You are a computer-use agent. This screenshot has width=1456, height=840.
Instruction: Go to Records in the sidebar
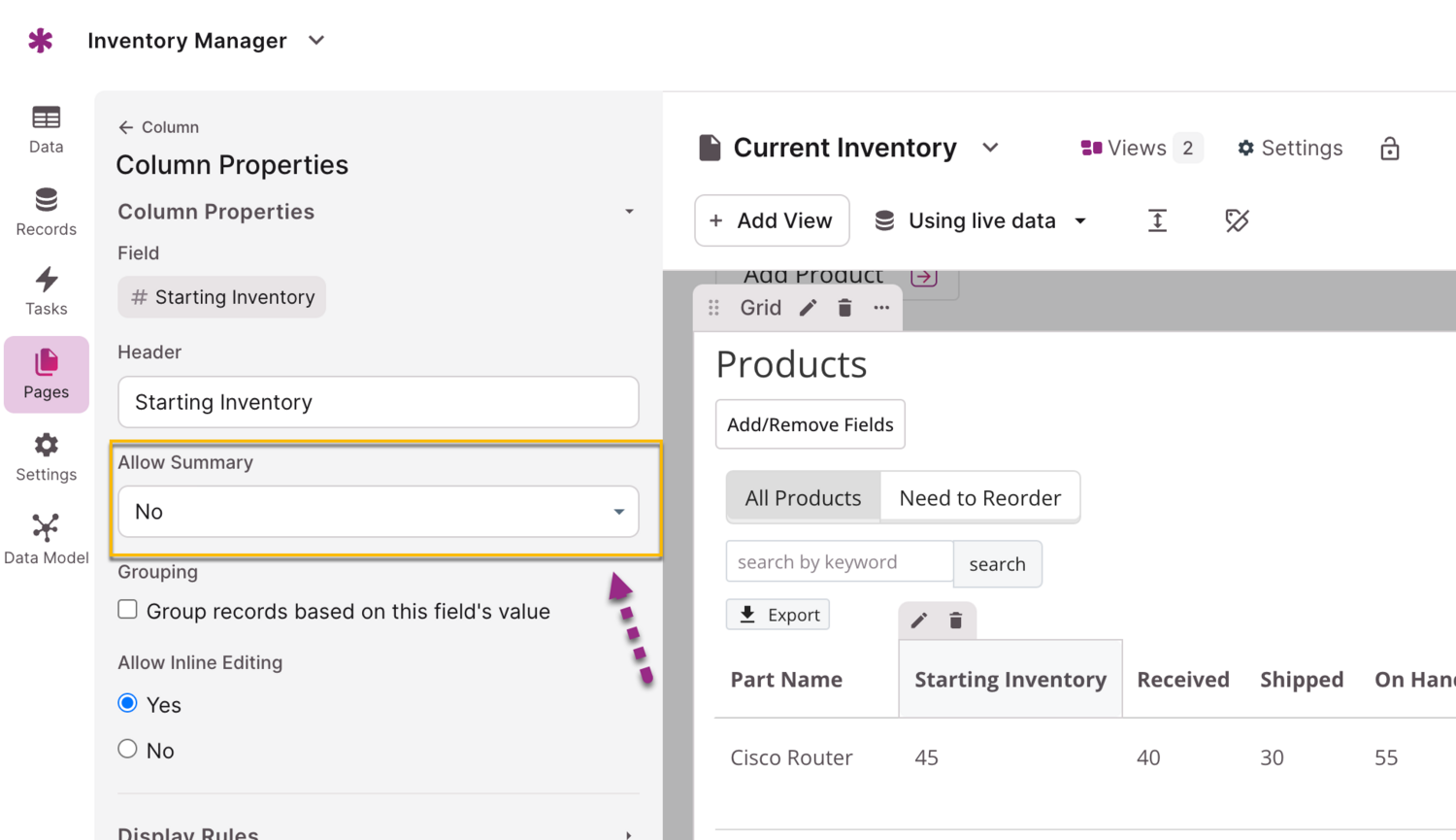click(46, 212)
